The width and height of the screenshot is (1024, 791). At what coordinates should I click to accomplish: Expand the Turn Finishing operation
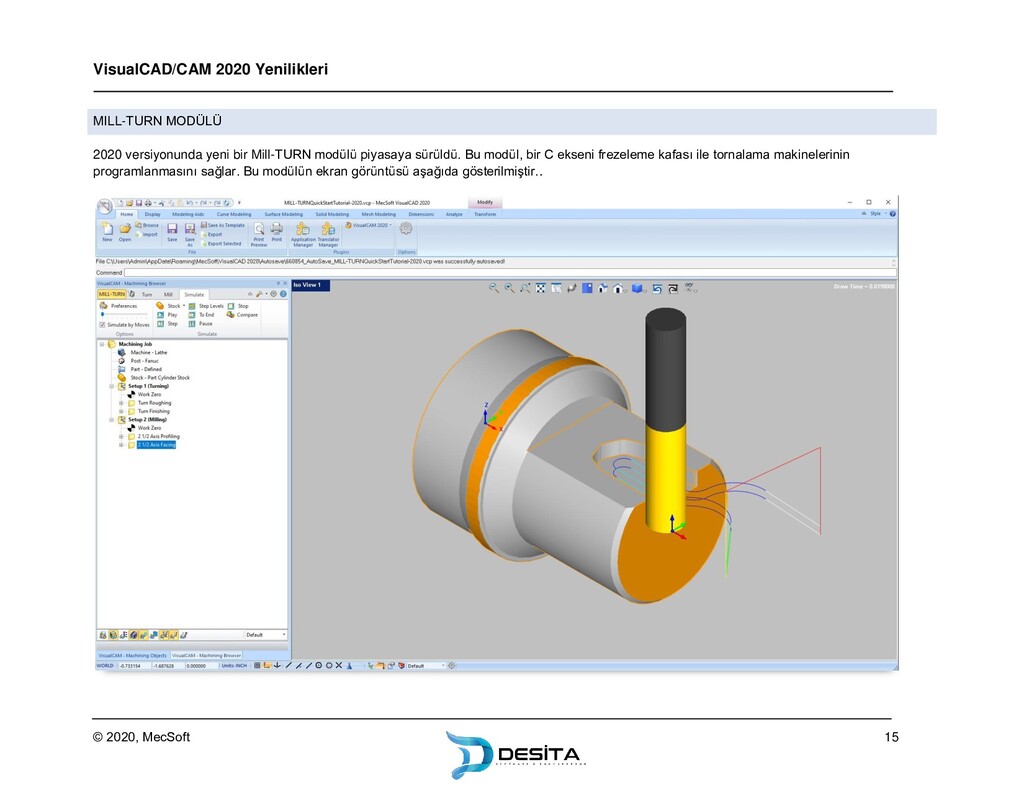121,412
